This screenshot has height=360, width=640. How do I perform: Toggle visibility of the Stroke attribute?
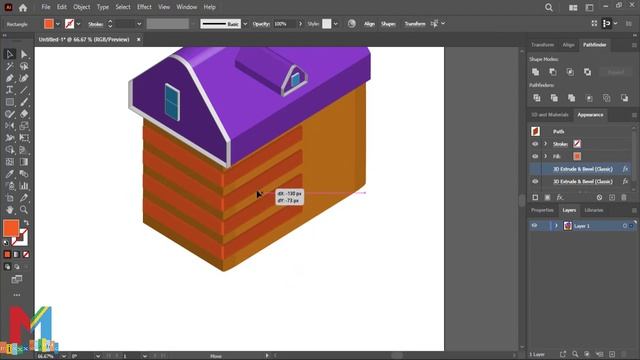[535, 144]
